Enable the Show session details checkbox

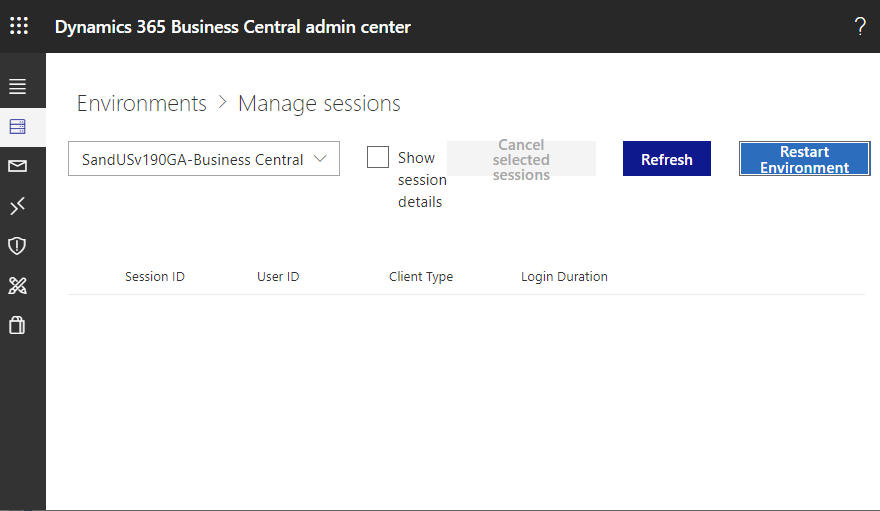coord(378,157)
